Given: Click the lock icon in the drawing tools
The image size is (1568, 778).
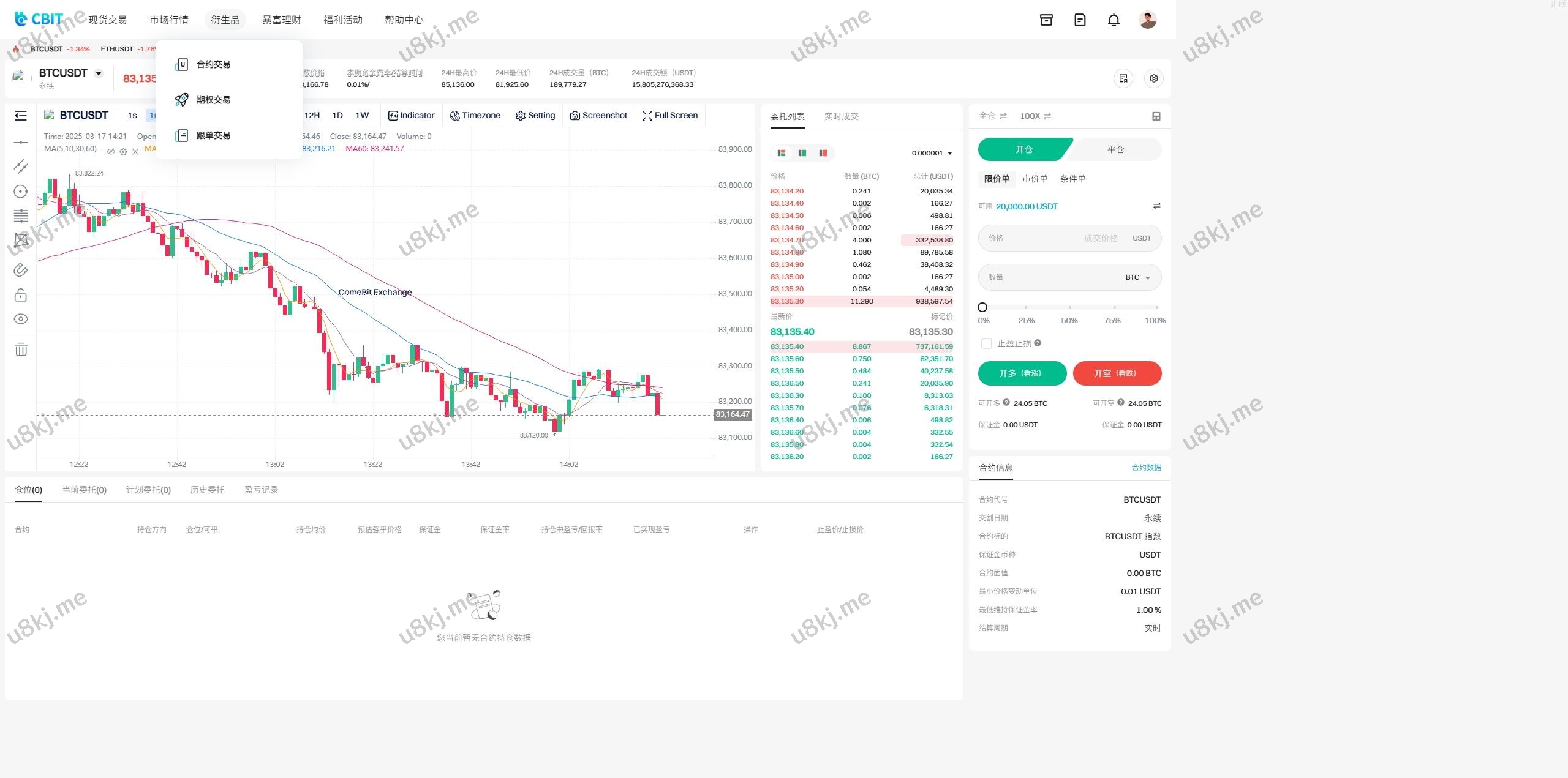Looking at the screenshot, I should pos(21,295).
